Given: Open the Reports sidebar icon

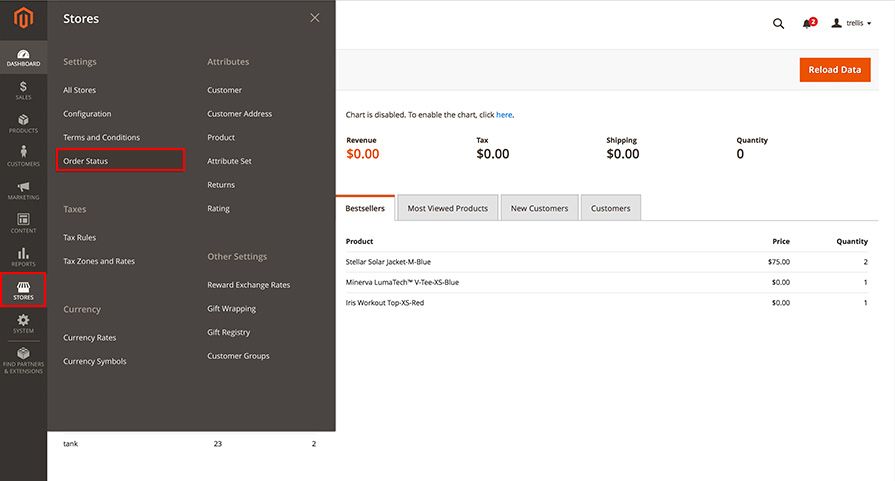Looking at the screenshot, I should click(x=23, y=257).
